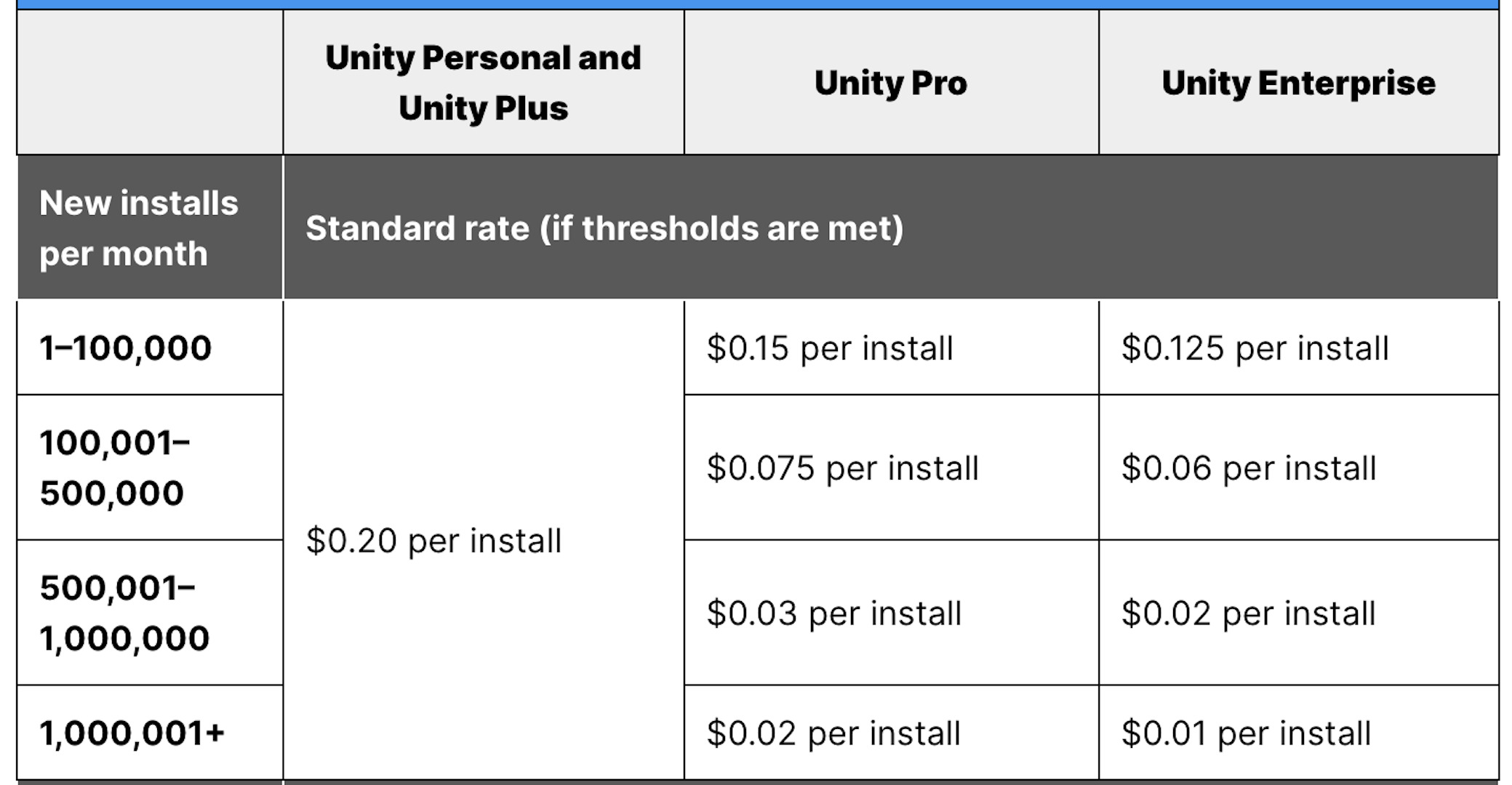The height and width of the screenshot is (785, 1512).
Task: Select the 1,000,001+ installs row label
Action: 150,733
